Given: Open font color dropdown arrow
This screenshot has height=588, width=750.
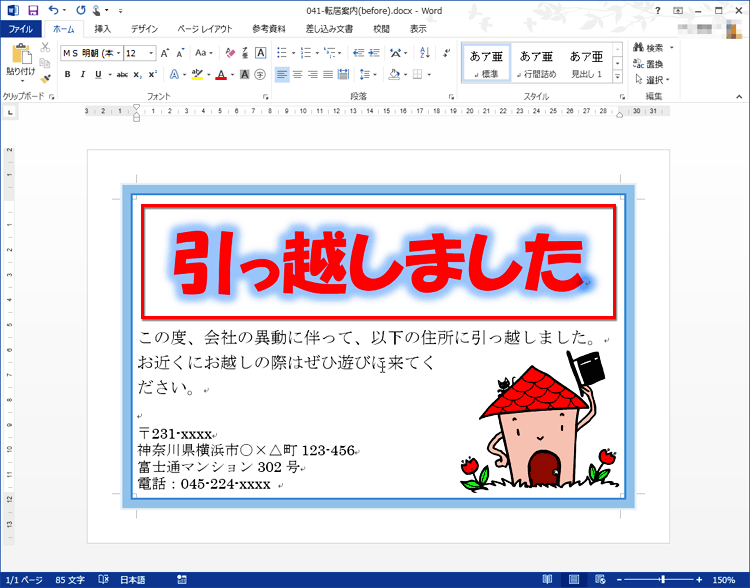Looking at the screenshot, I should tap(232, 75).
